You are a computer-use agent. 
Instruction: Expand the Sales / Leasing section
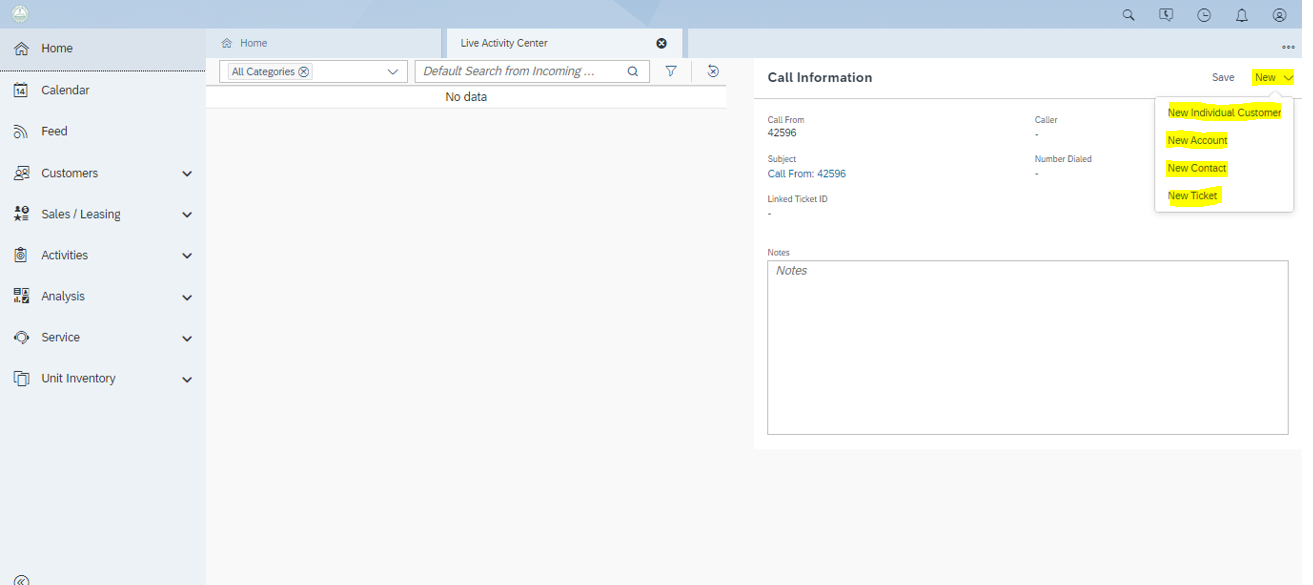pos(186,215)
